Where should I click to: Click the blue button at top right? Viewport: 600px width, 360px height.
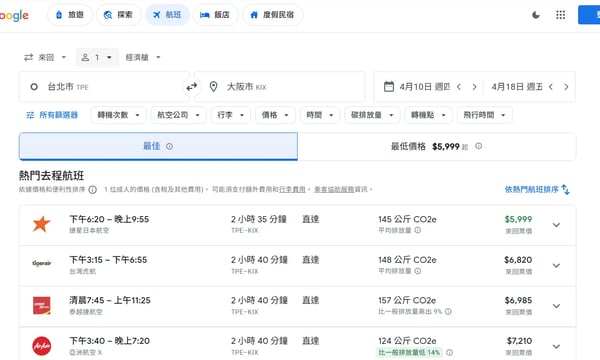tap(589, 15)
